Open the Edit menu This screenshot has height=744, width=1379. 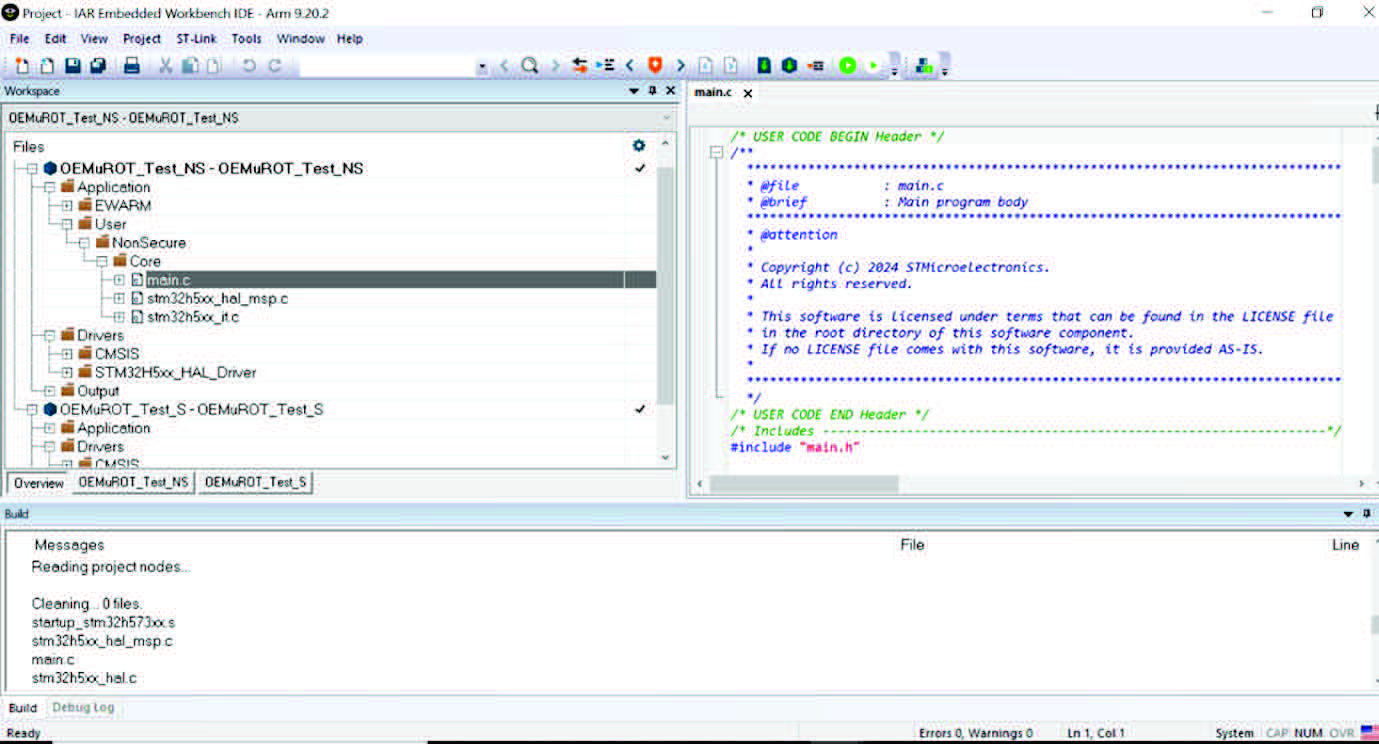point(55,39)
